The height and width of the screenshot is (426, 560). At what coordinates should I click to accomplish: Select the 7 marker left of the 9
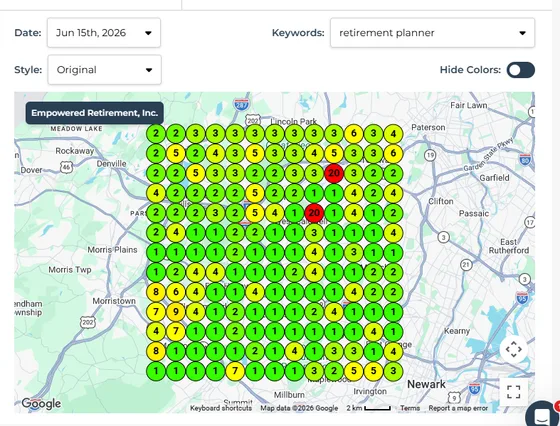156,312
